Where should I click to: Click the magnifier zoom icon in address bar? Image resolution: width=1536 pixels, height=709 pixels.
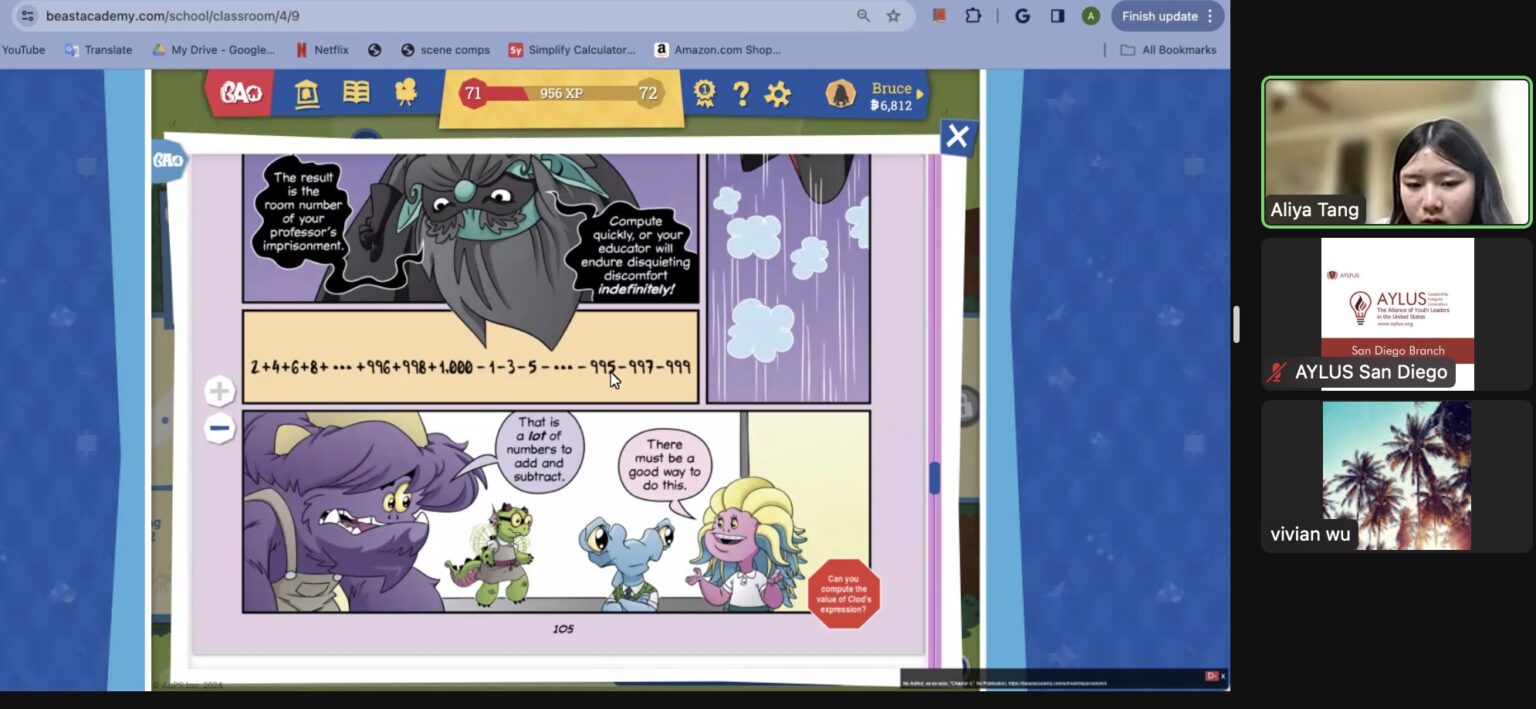tap(863, 16)
